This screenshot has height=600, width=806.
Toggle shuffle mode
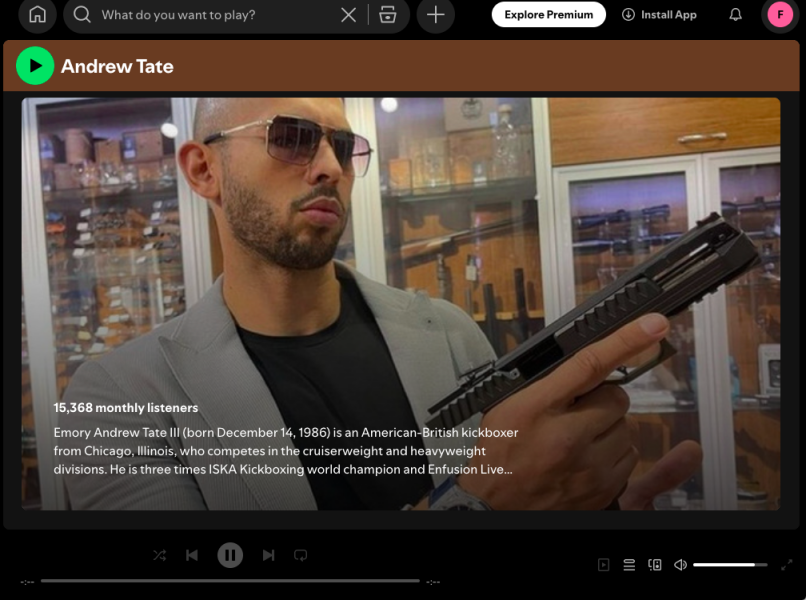tap(159, 555)
